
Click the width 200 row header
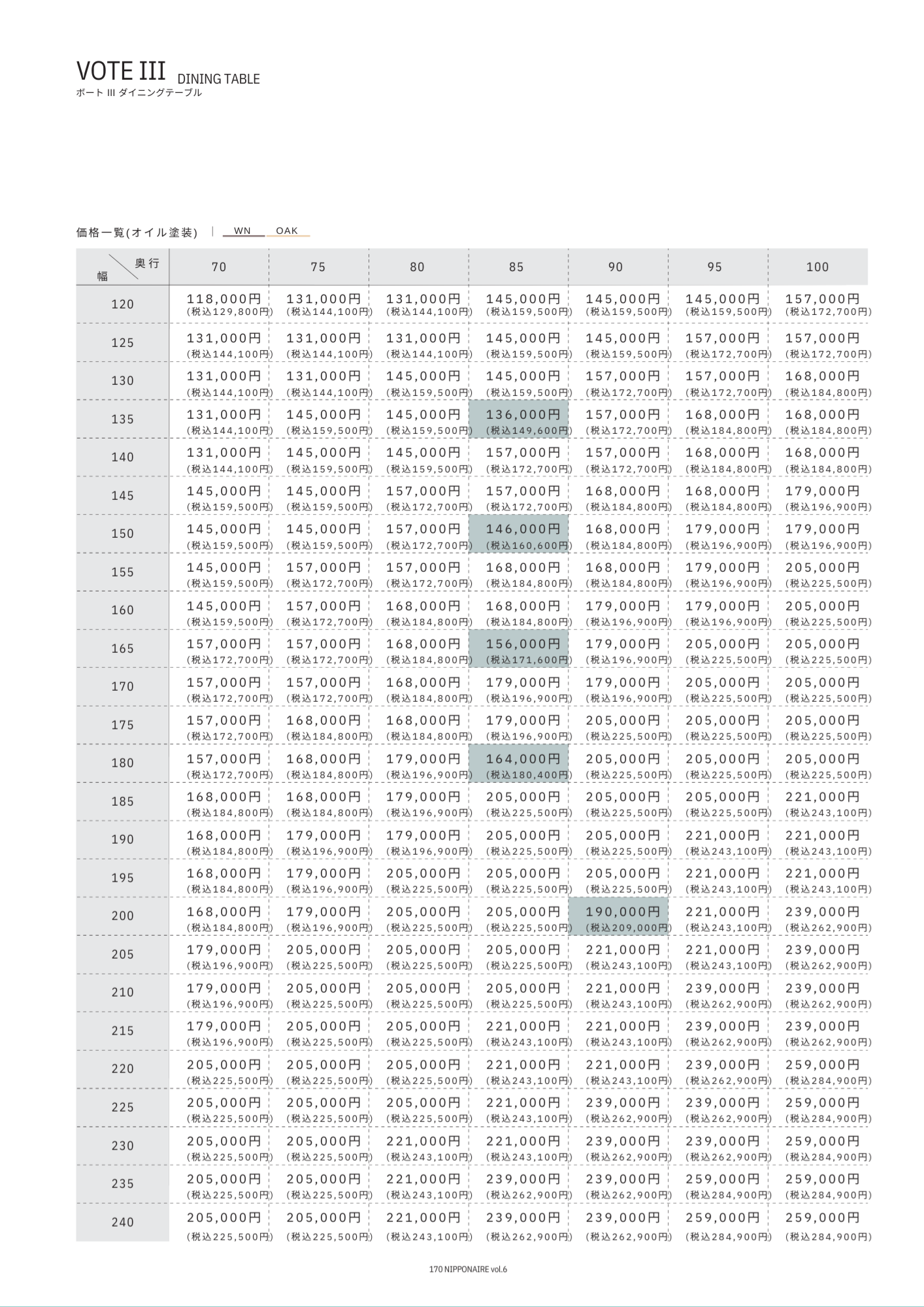coord(122,916)
